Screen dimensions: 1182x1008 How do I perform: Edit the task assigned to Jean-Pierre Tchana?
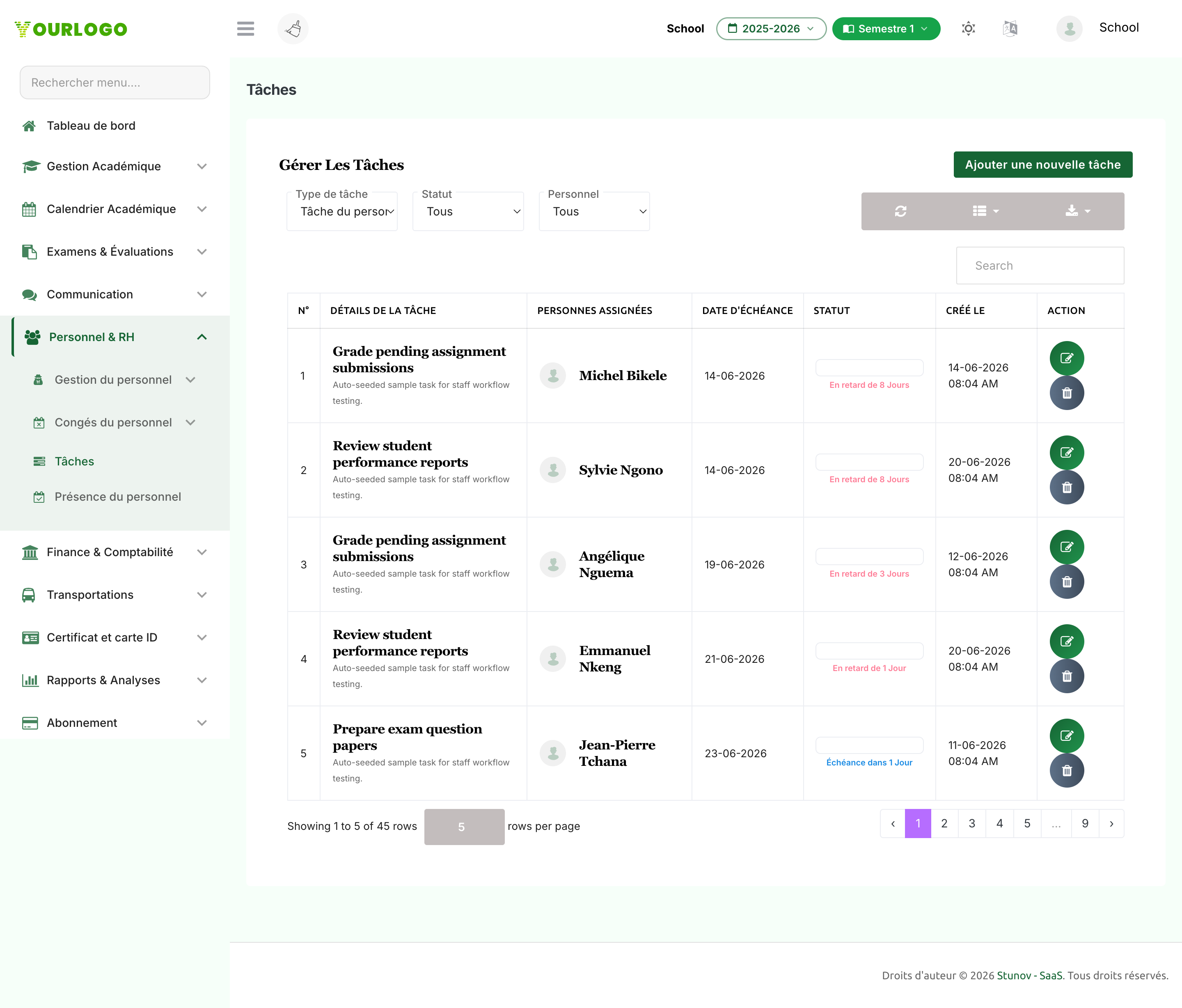tap(1066, 736)
